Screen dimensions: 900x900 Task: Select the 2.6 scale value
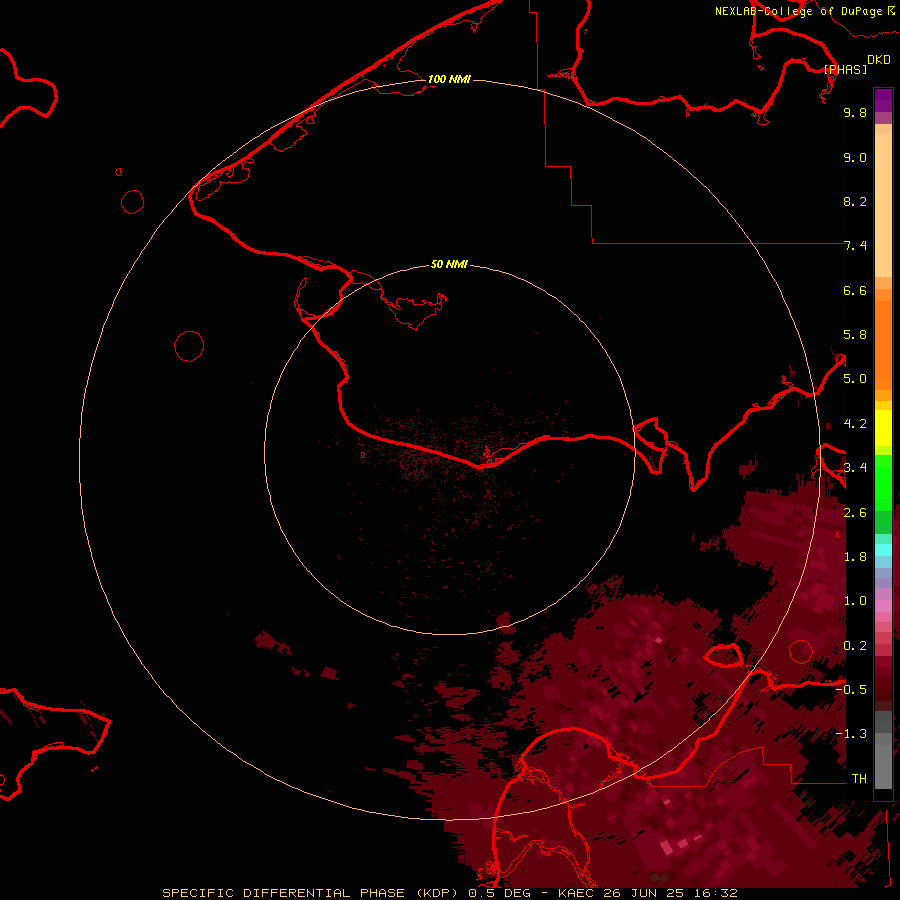coord(855,513)
